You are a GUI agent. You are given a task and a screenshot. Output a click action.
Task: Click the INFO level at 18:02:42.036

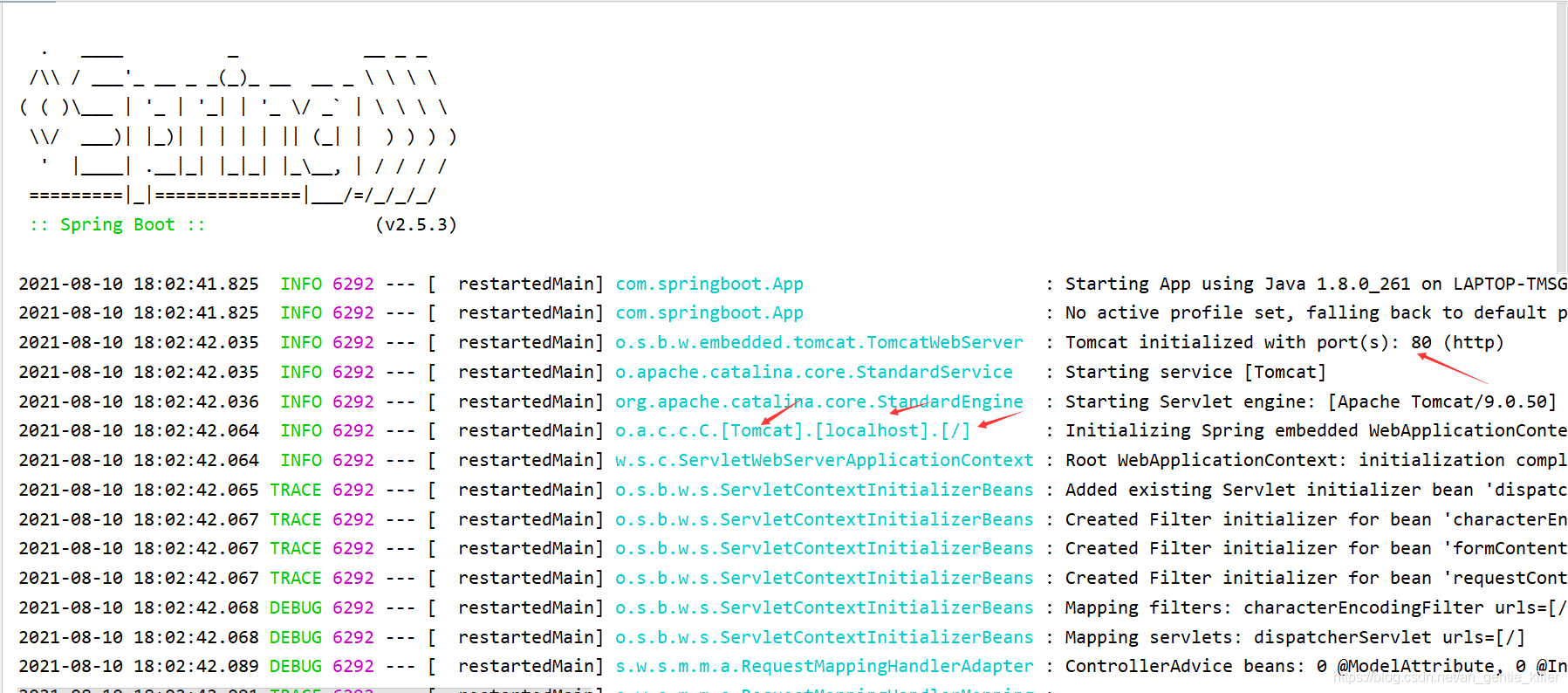(x=301, y=401)
